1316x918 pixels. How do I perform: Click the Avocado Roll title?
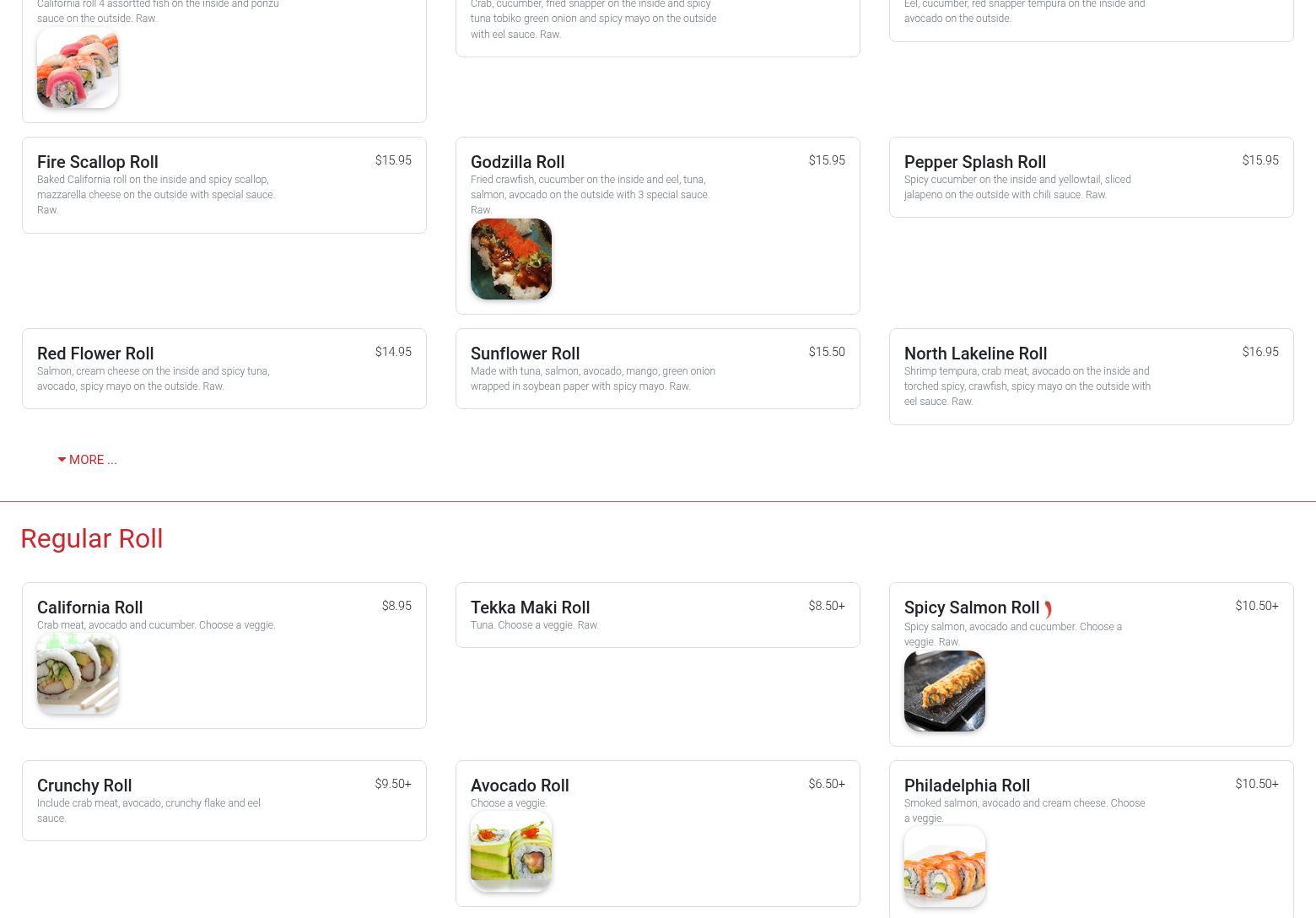coord(520,786)
